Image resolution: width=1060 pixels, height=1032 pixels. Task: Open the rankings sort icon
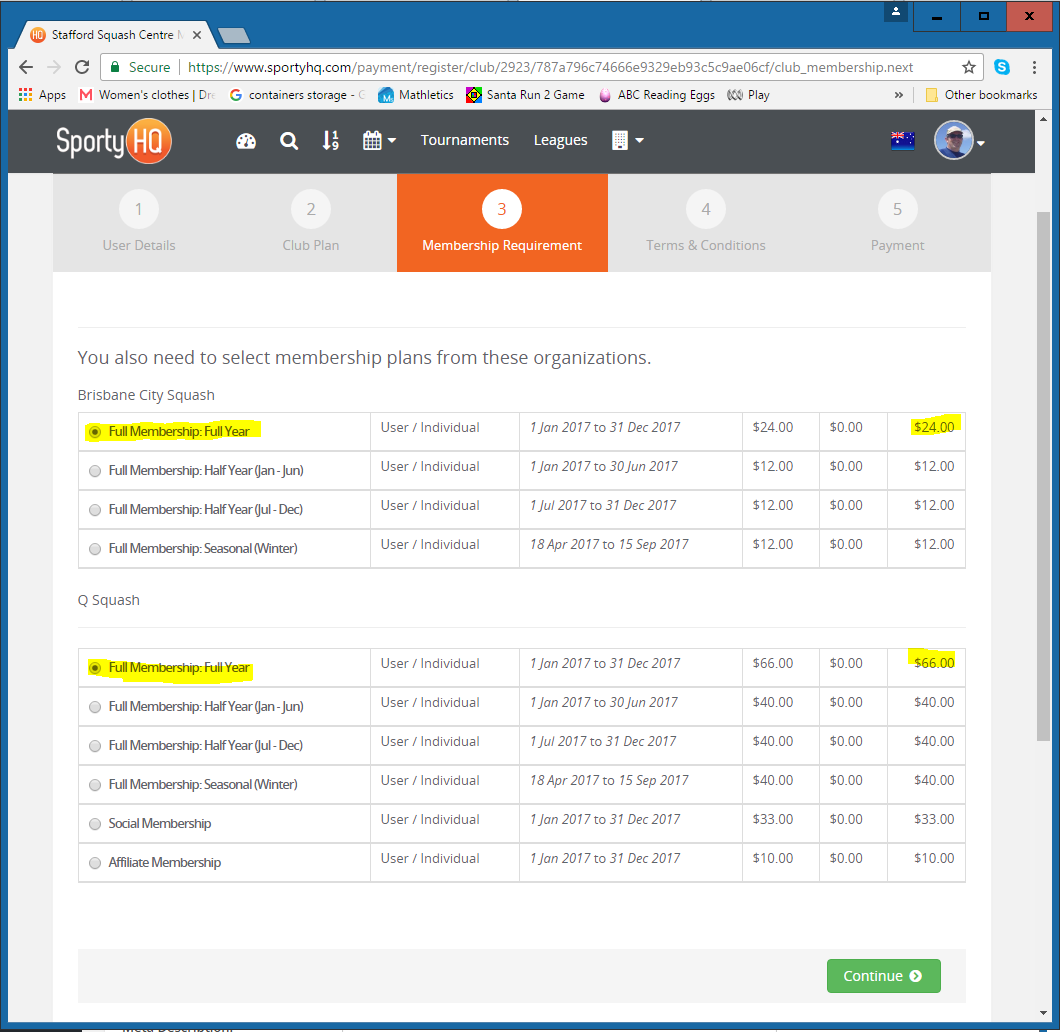(331, 141)
